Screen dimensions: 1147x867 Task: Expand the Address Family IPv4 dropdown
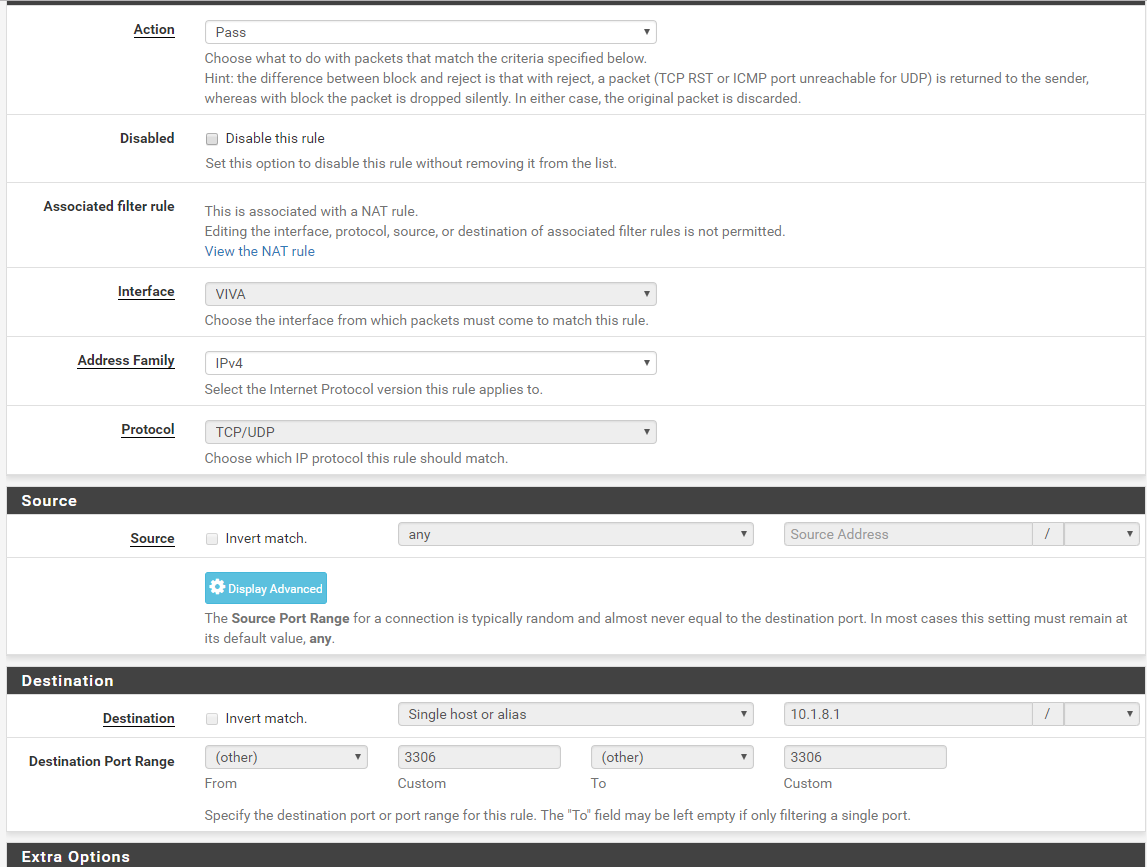(430, 363)
